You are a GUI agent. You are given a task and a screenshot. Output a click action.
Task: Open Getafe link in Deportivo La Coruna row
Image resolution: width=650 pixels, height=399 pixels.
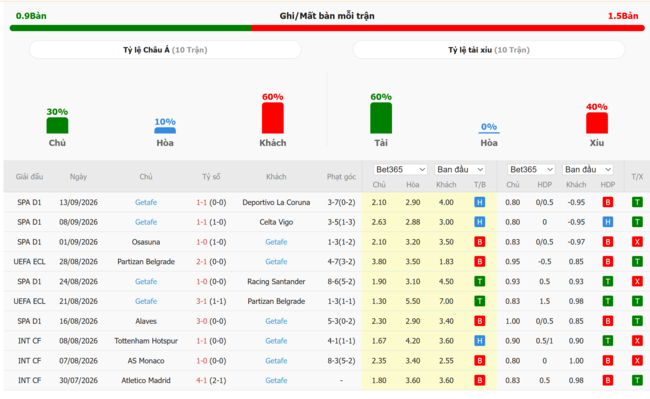coord(146,202)
